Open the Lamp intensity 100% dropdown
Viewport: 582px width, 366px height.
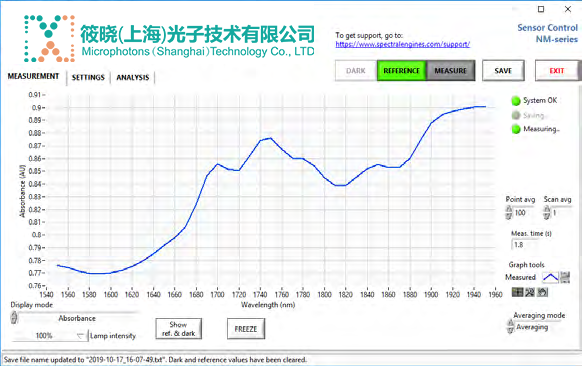(49, 336)
